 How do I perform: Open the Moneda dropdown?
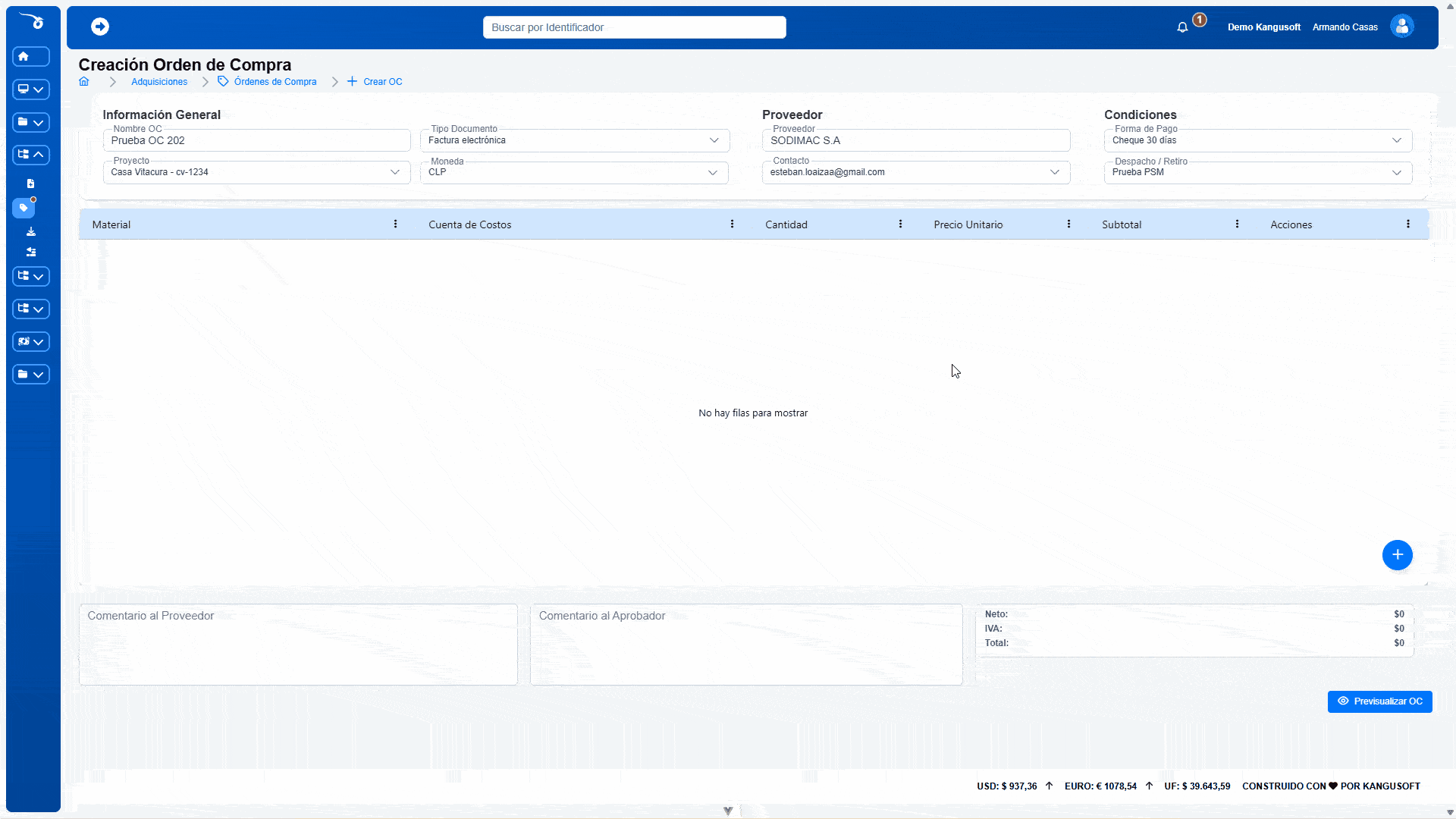(575, 172)
